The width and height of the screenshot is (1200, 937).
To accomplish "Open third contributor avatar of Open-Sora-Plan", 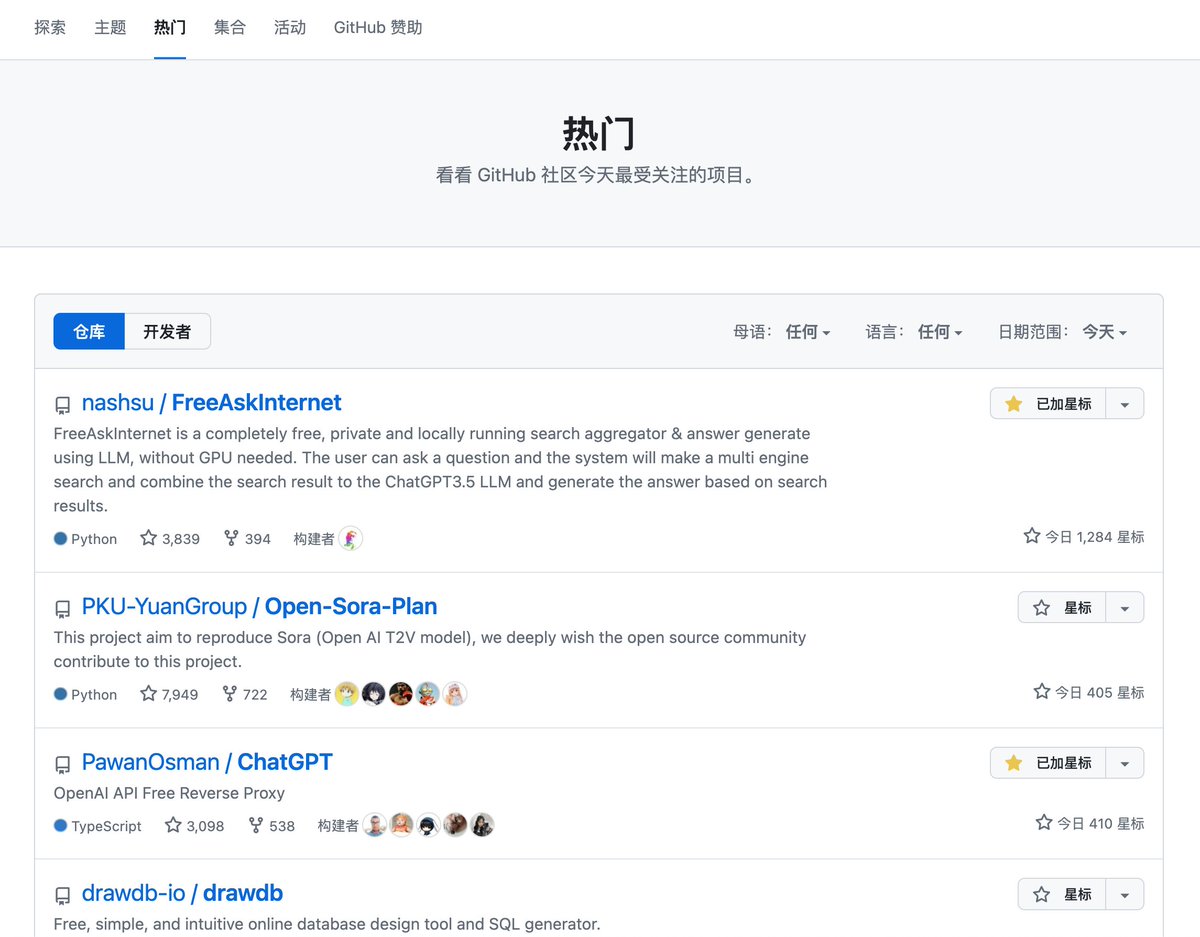I will click(401, 694).
